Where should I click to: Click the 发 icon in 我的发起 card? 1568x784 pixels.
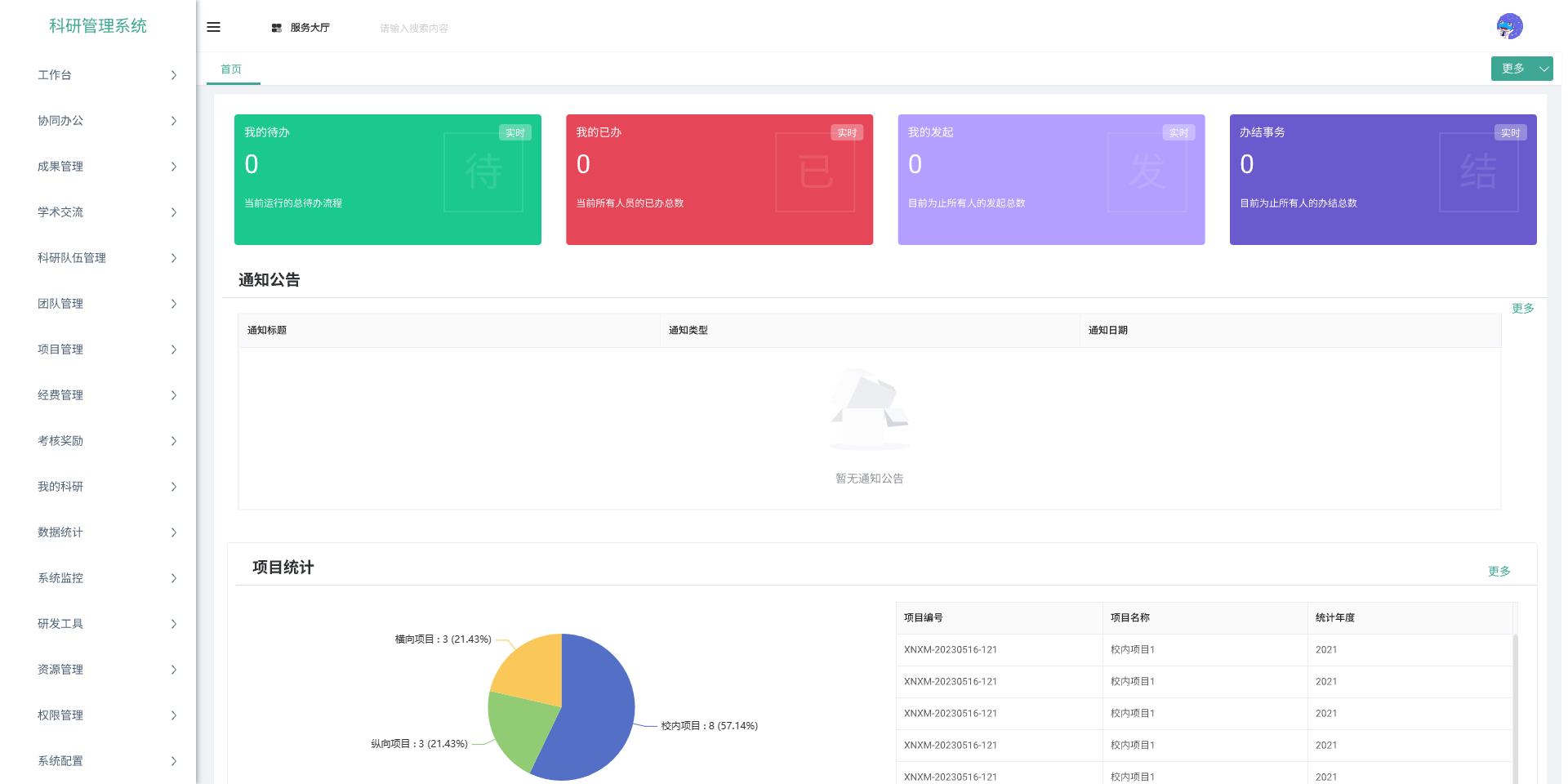[1147, 172]
